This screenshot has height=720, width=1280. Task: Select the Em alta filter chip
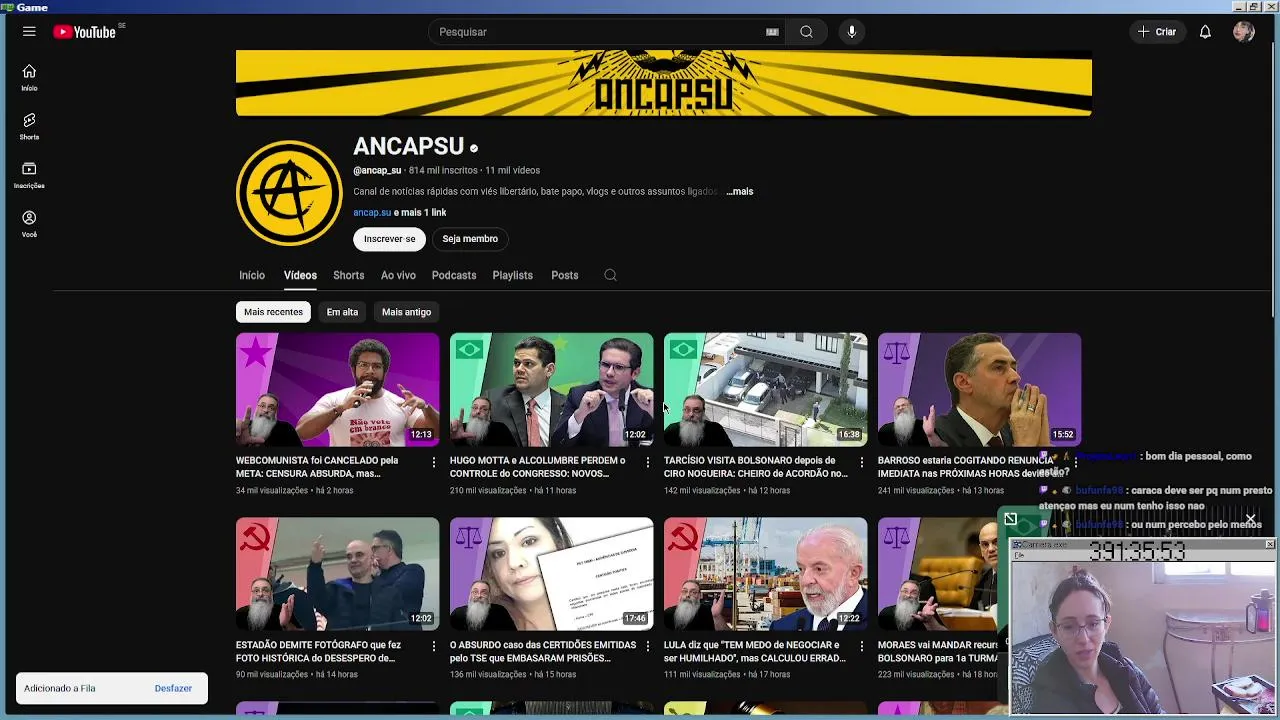342,312
